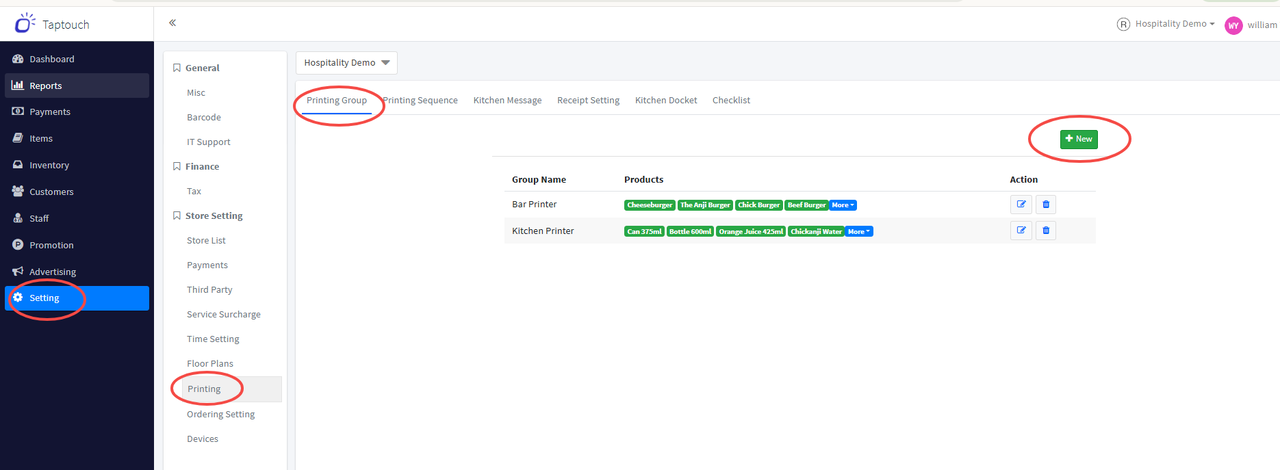Open Ordering Setting in settings list
1280x470 pixels.
click(220, 414)
